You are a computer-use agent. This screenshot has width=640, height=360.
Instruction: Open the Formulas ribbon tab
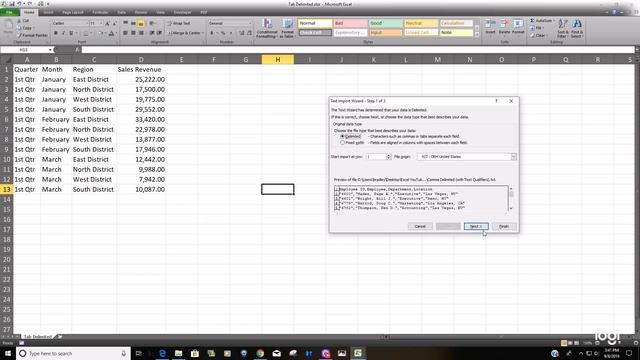(x=100, y=12)
